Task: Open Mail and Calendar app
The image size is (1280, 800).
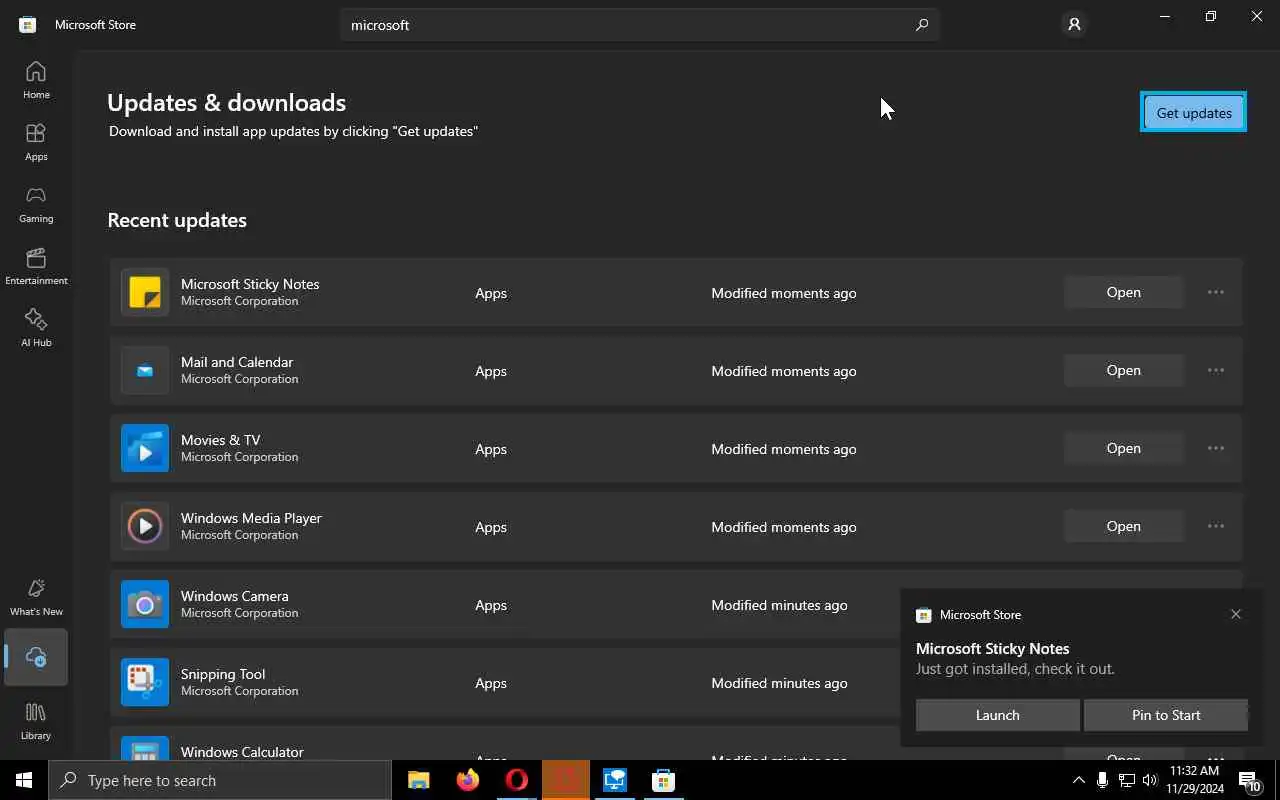Action: [1124, 370]
